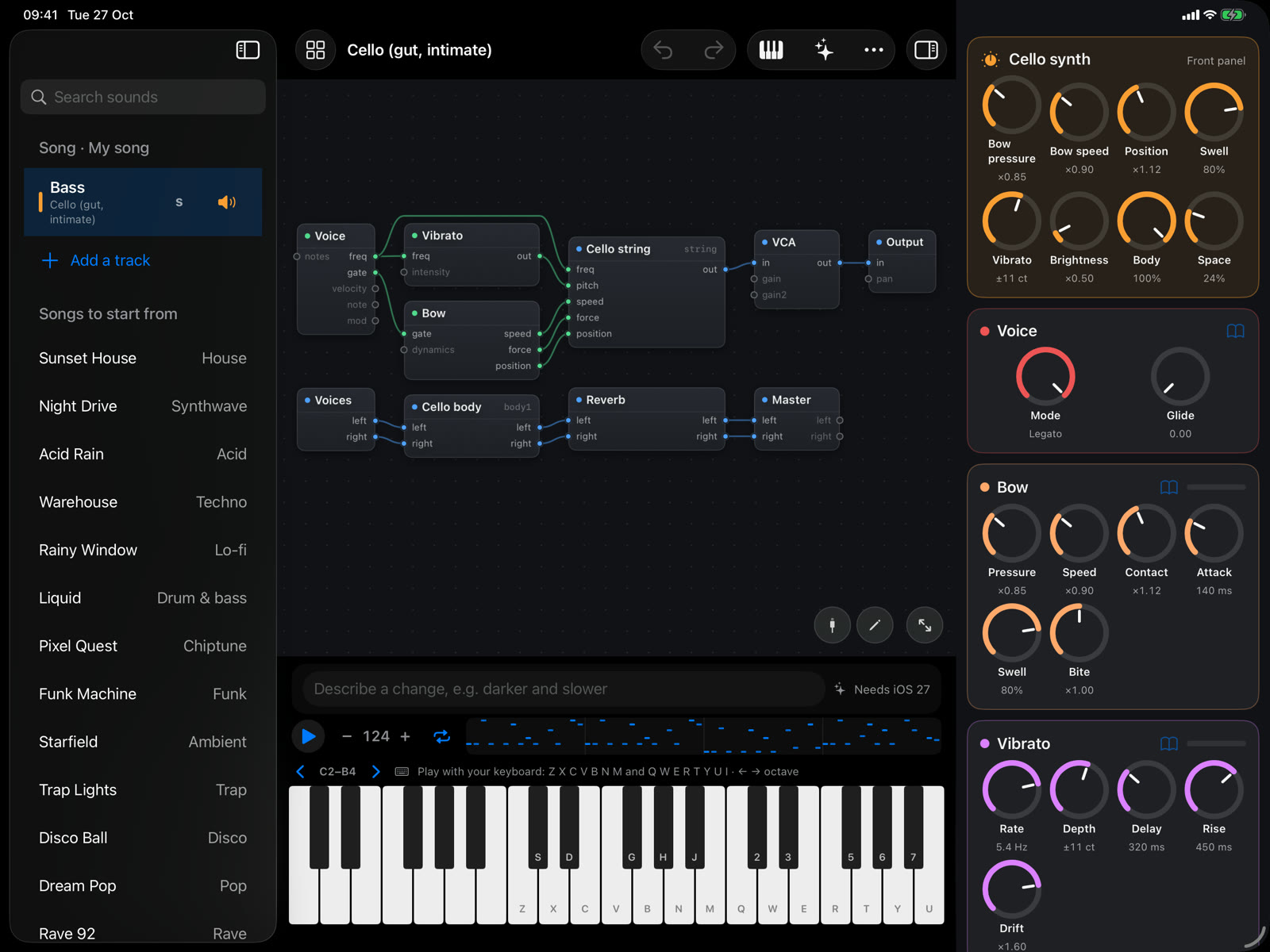This screenshot has width=1270, height=952.
Task: Focus the Search sounds field
Action: (x=143, y=97)
